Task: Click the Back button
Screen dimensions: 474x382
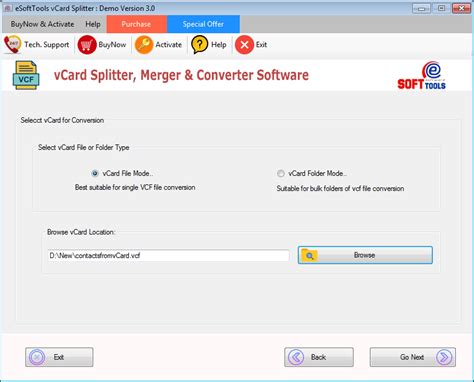Action: [x=319, y=357]
